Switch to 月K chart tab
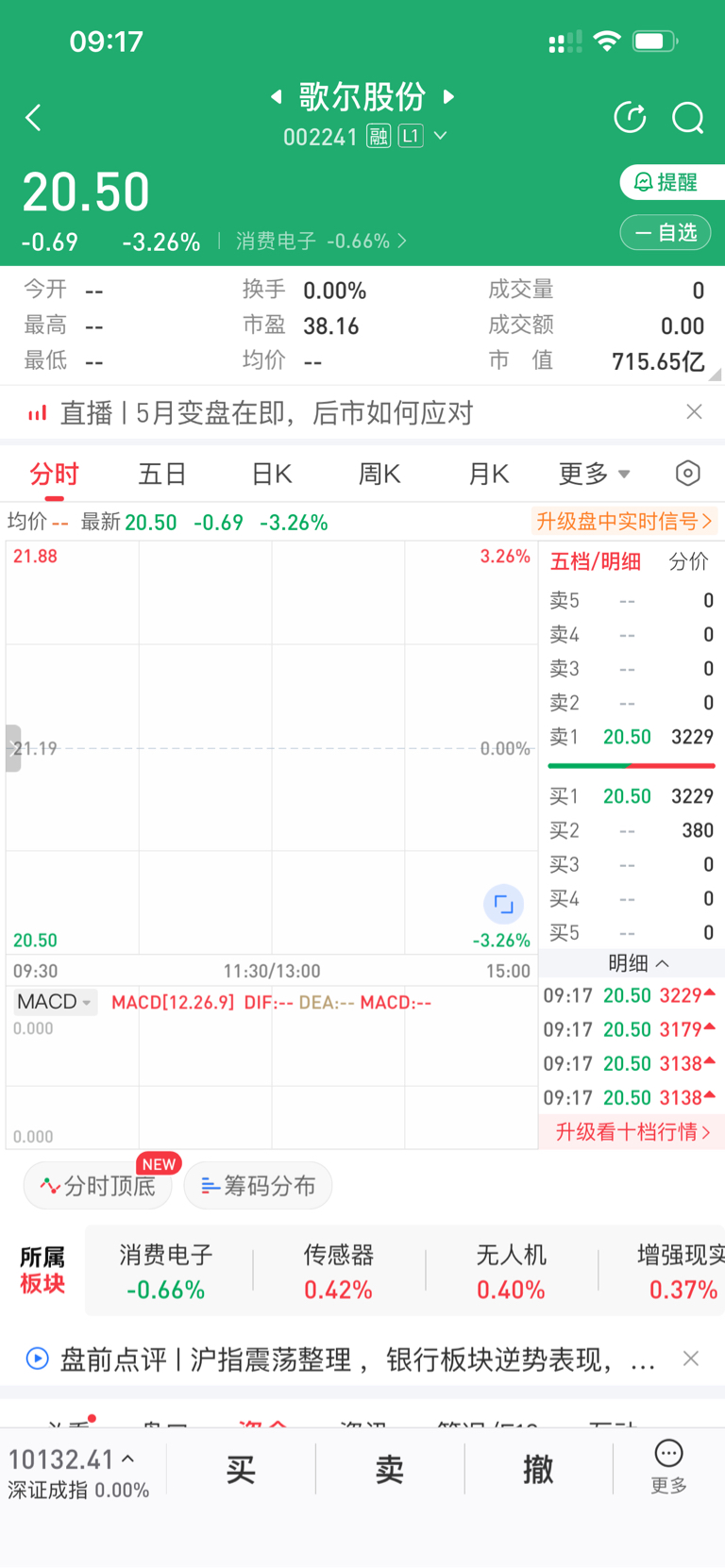725x1568 pixels. click(489, 475)
